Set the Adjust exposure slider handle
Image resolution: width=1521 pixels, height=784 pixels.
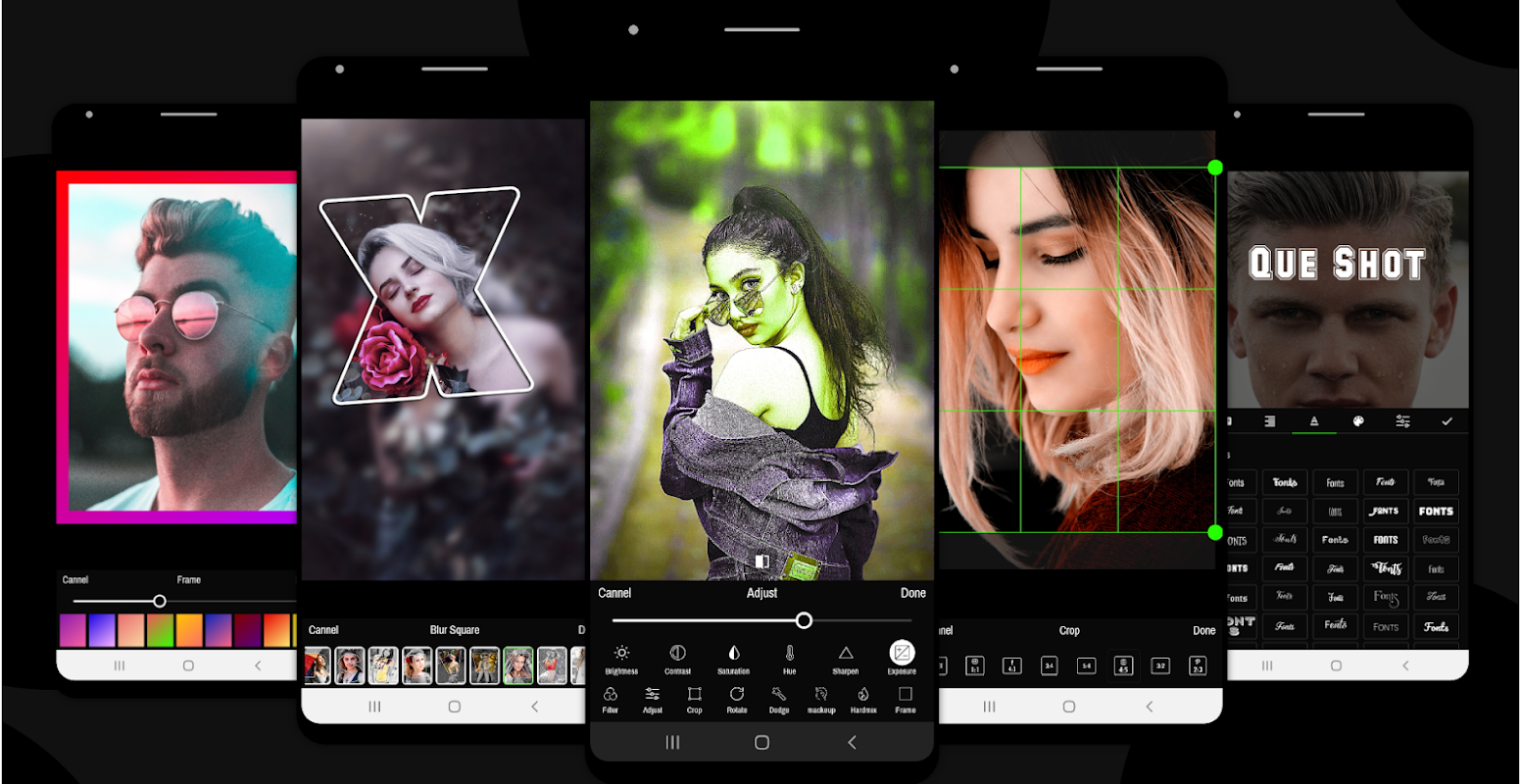[x=804, y=620]
